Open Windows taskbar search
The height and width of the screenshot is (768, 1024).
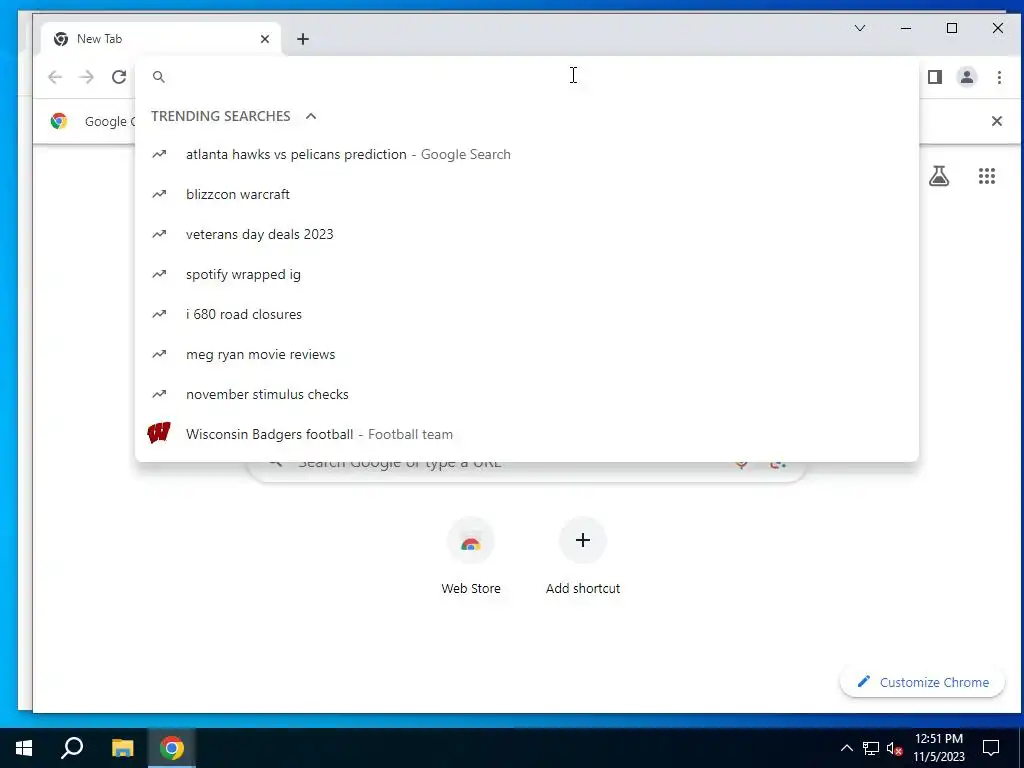click(x=72, y=748)
